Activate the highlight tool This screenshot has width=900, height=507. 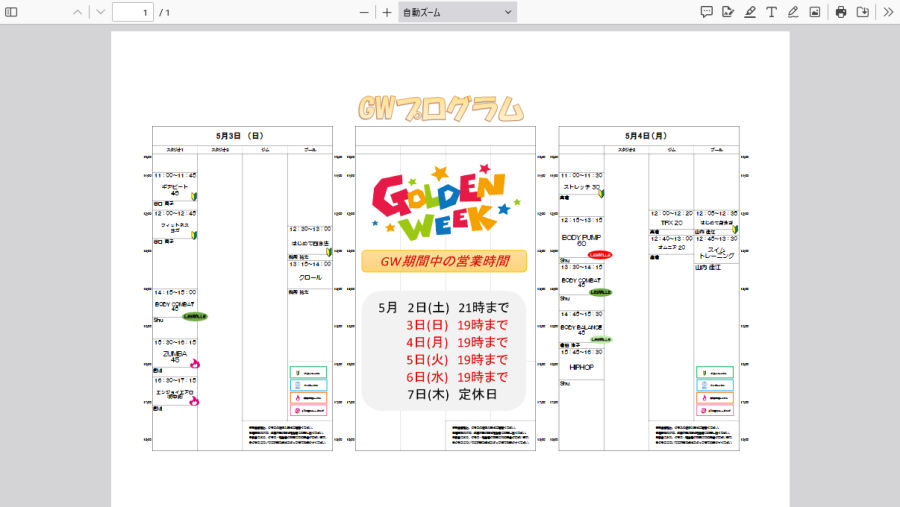(x=750, y=12)
